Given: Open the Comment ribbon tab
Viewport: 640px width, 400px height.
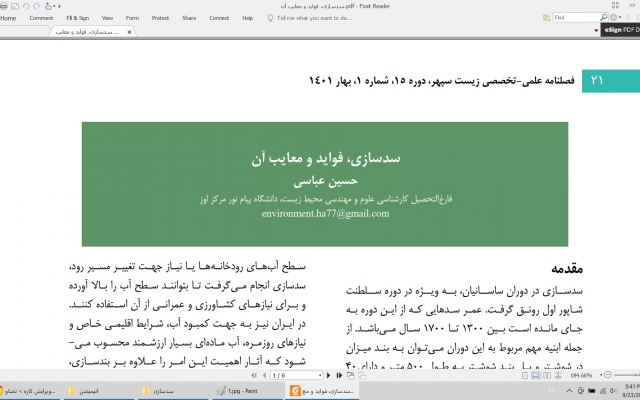Looking at the screenshot, I should 41,18.
